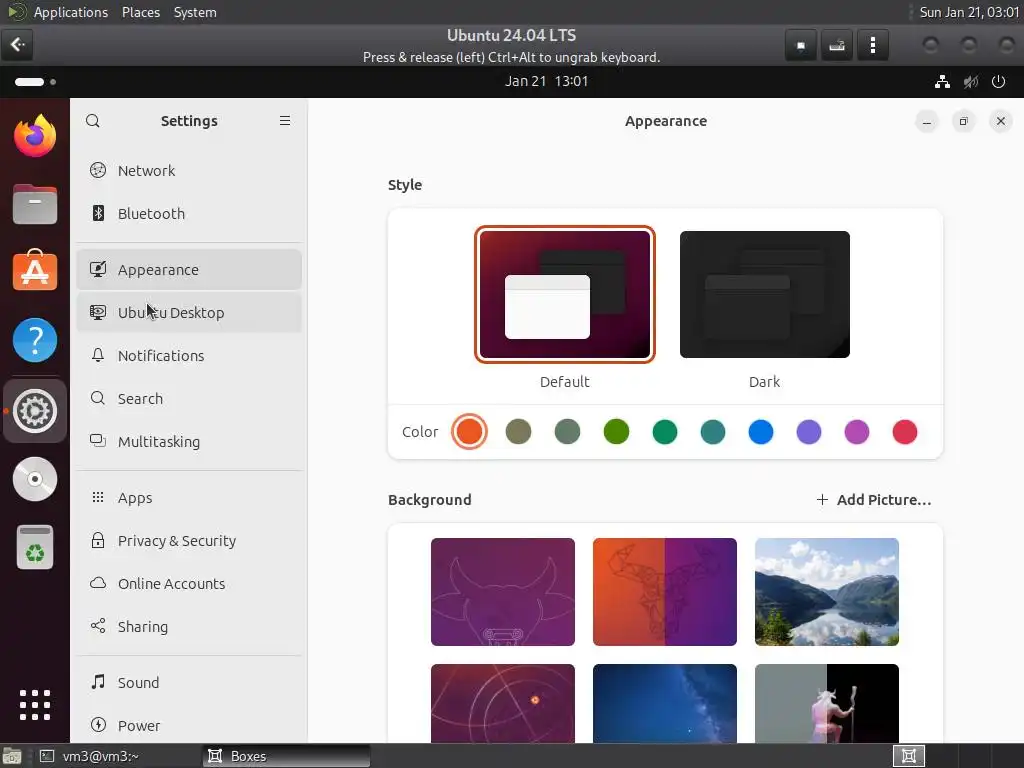Launch Firefox from the dock
The width and height of the screenshot is (1024, 768).
coord(35,136)
